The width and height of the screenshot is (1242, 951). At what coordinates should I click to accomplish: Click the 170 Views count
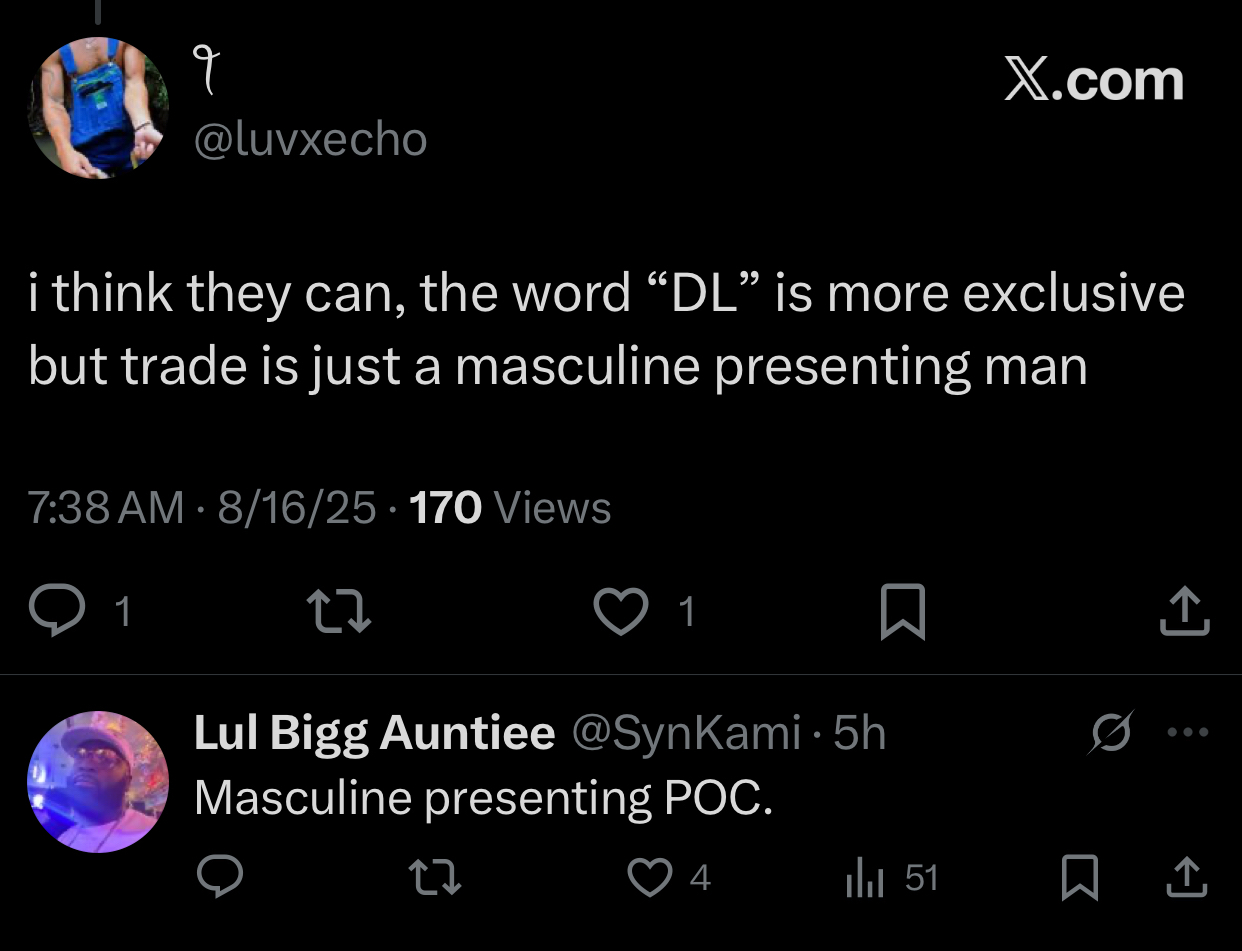(x=510, y=509)
